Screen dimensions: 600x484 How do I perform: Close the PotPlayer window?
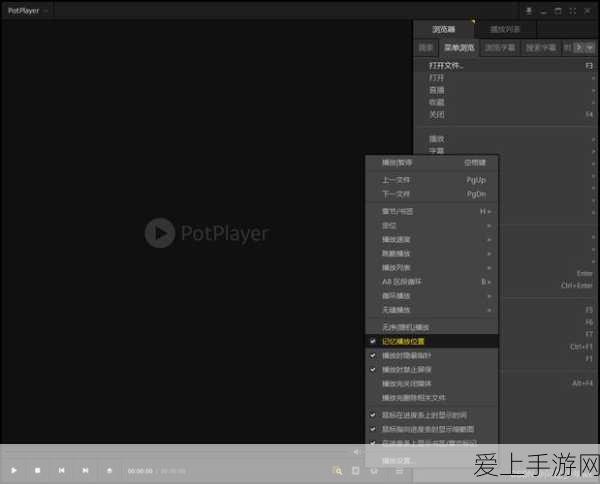click(587, 11)
